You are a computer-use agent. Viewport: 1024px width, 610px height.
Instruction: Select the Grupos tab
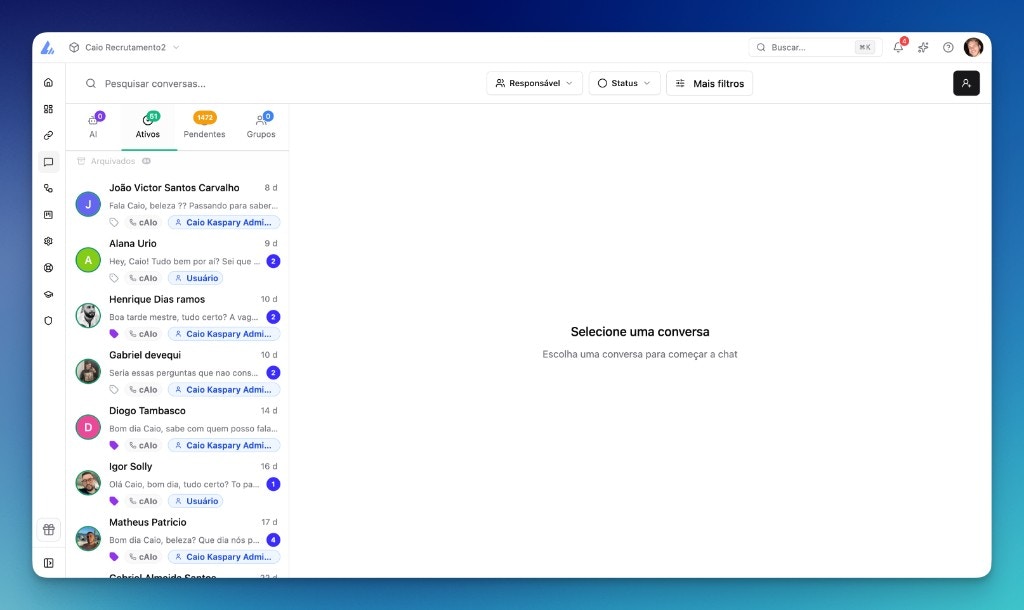click(261, 126)
